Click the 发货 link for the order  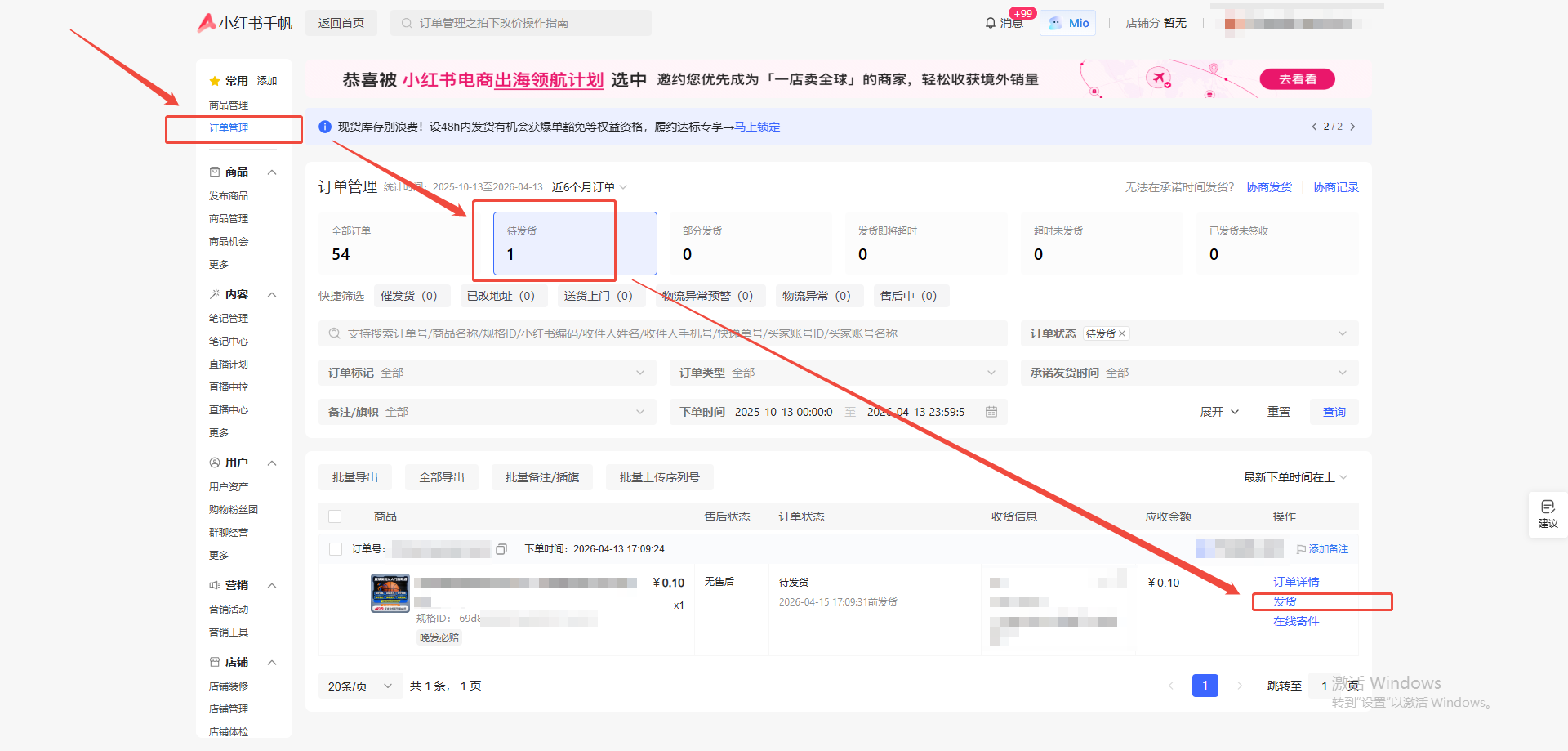click(x=1285, y=601)
